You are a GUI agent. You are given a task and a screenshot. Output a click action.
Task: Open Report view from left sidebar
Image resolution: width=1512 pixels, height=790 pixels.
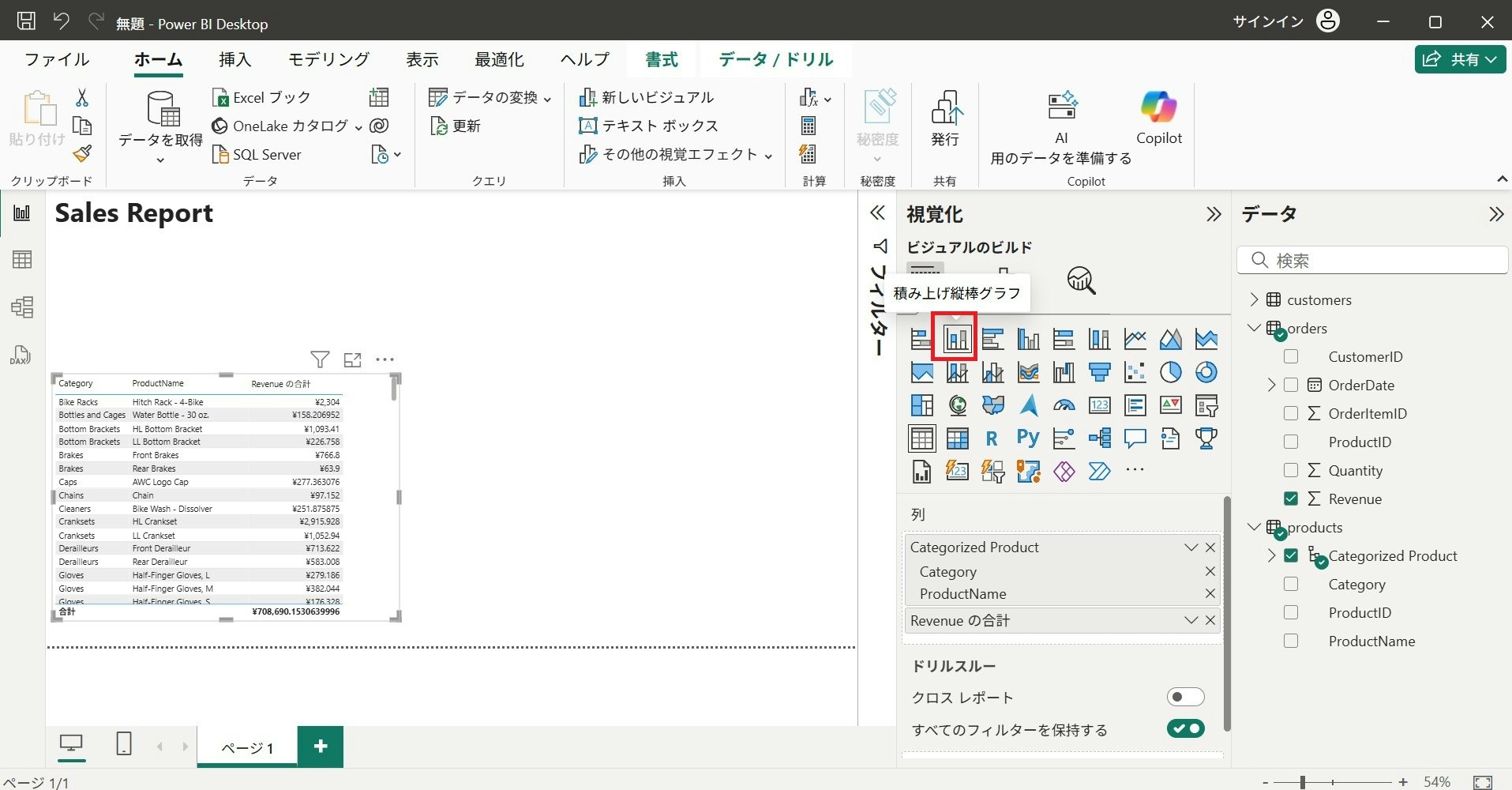22,213
